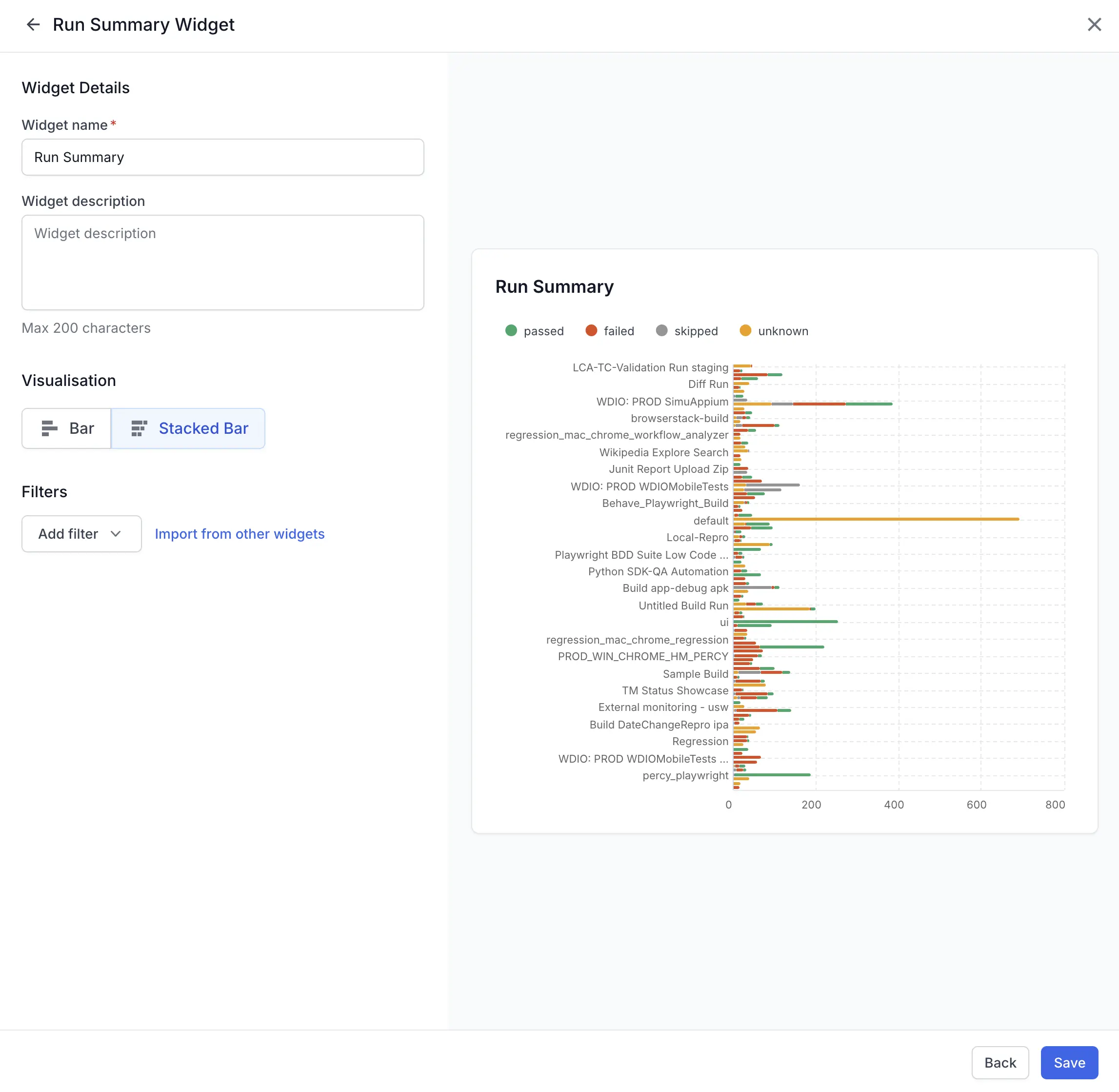The image size is (1119, 1092).
Task: Click Import from other widgets link
Action: [240, 534]
